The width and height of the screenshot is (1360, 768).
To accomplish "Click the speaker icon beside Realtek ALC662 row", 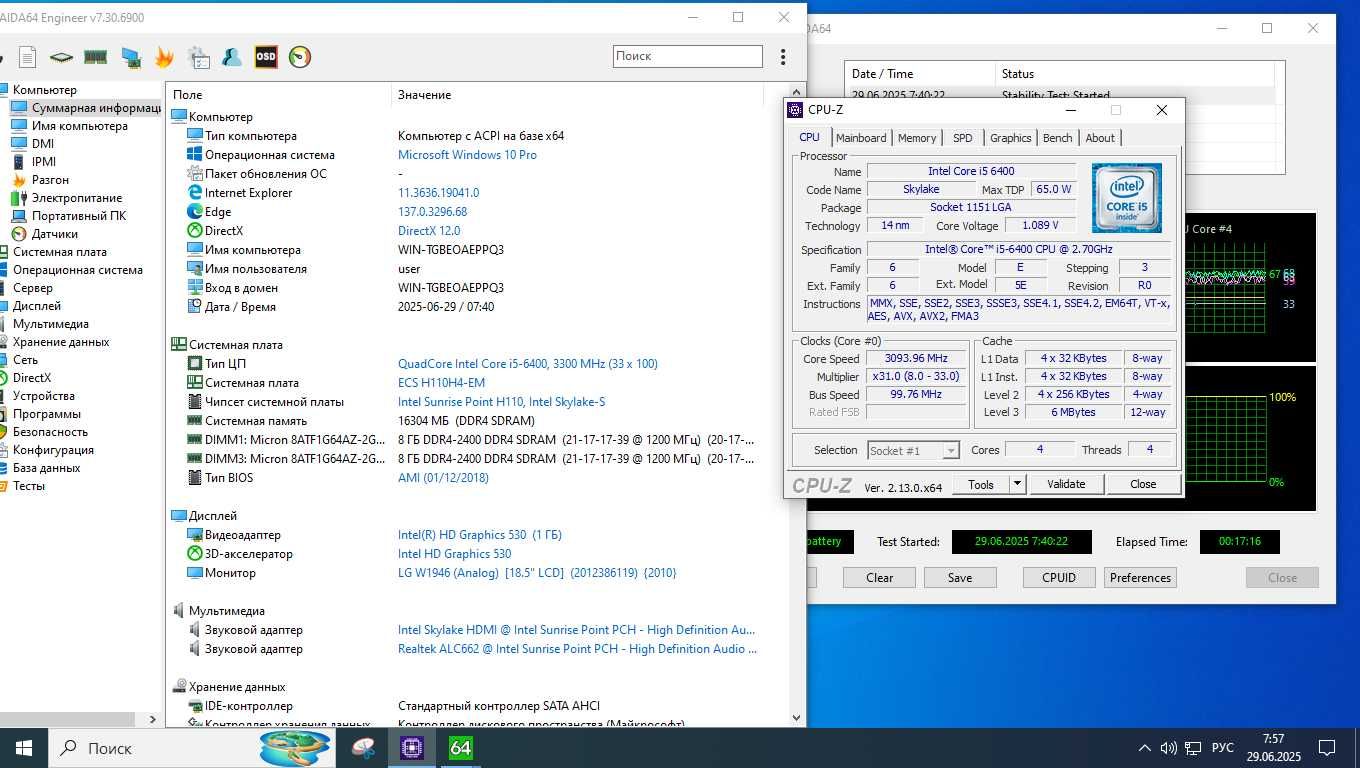I will pos(194,649).
